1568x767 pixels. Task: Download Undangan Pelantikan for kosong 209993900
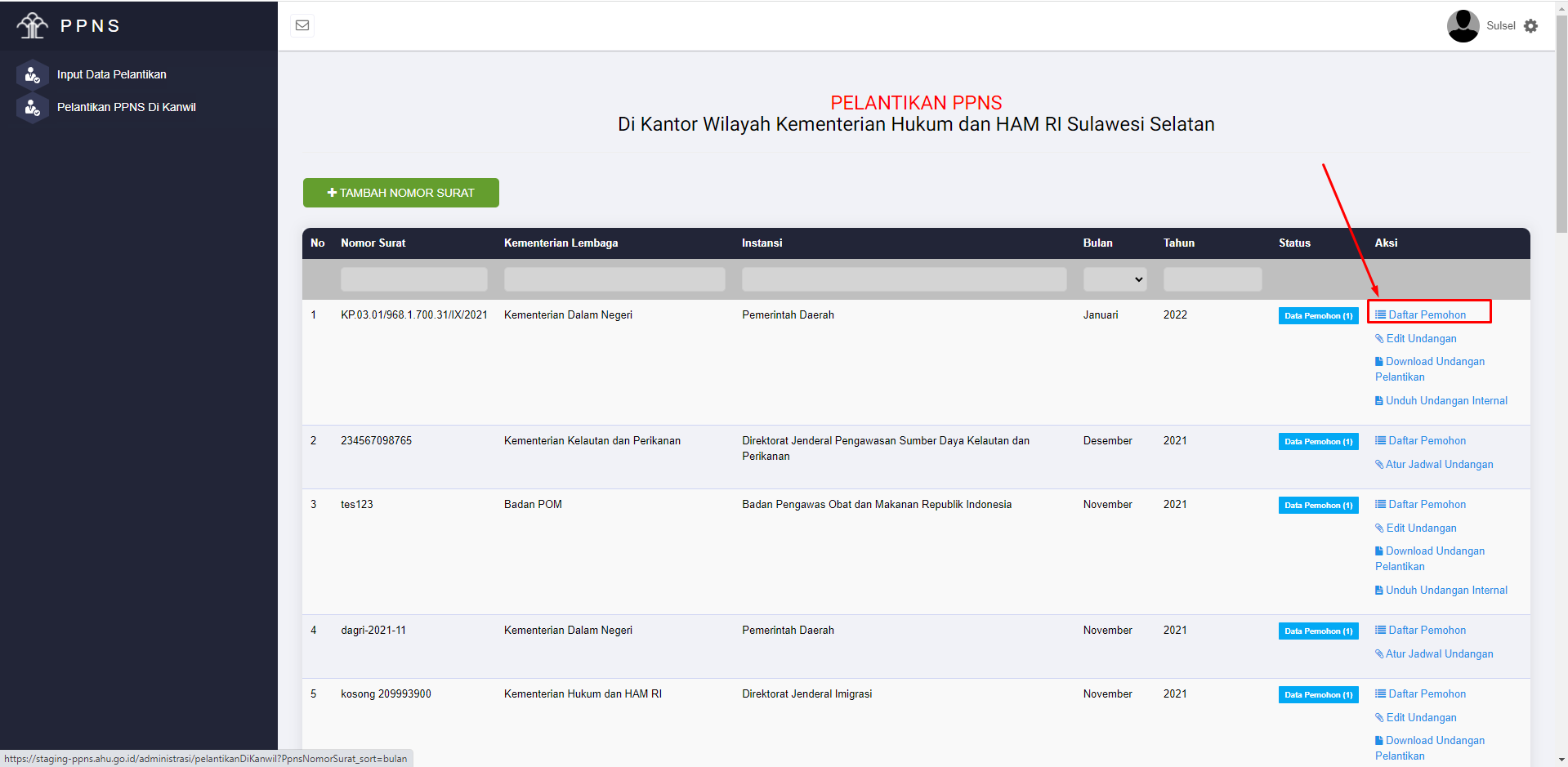(x=1429, y=748)
